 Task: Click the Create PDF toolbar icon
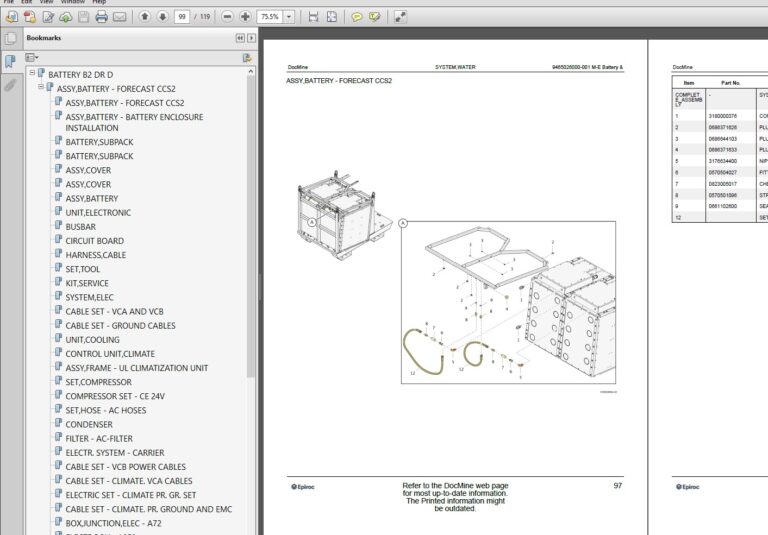click(29, 17)
